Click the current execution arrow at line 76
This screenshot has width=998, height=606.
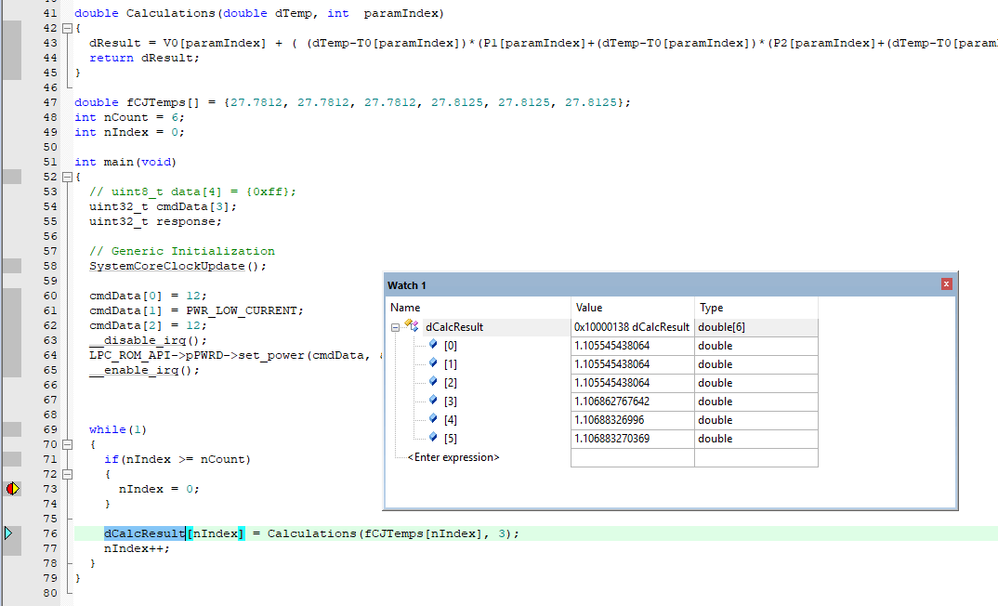click(8, 533)
